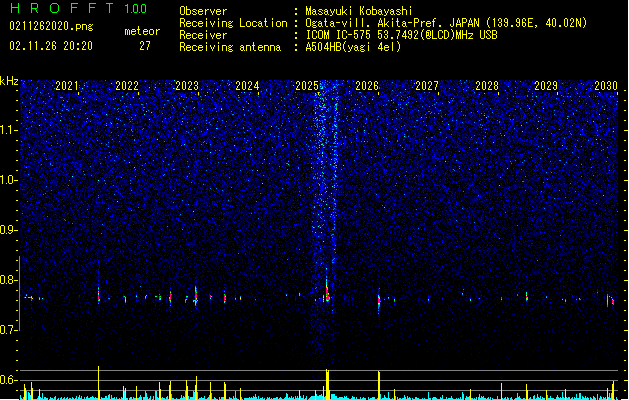Screen dimensions: 629x400
Task: Click the 2029 time marker
Action: [x=546, y=86]
